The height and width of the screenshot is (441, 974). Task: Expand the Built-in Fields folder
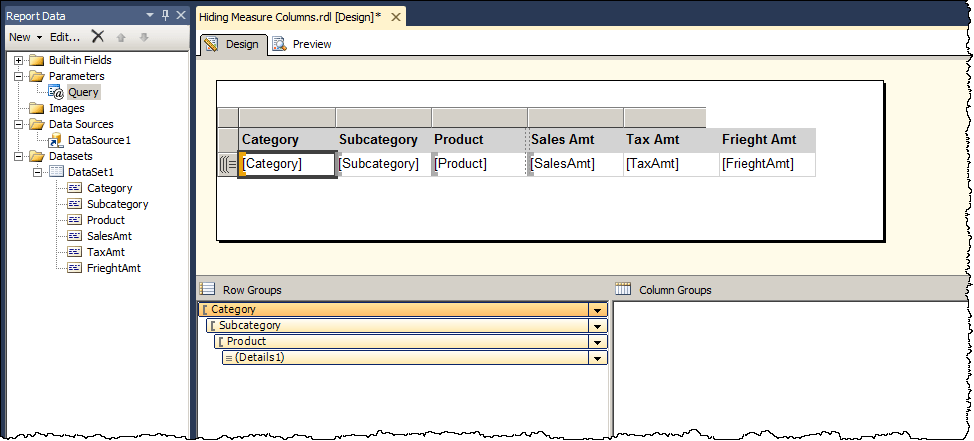point(19,60)
